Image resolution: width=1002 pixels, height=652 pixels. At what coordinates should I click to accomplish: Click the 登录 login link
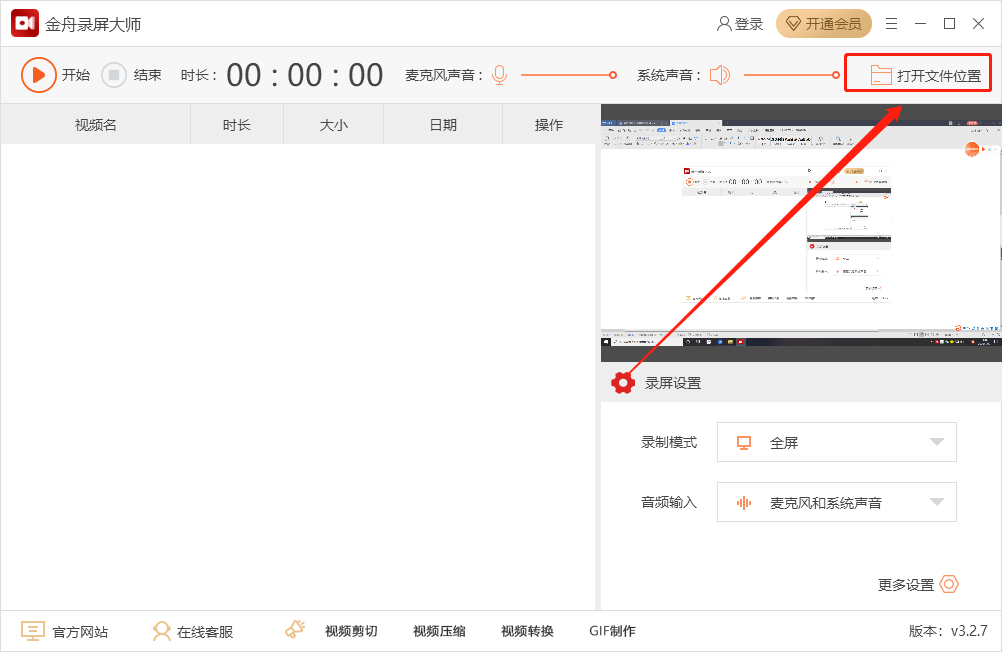748,24
